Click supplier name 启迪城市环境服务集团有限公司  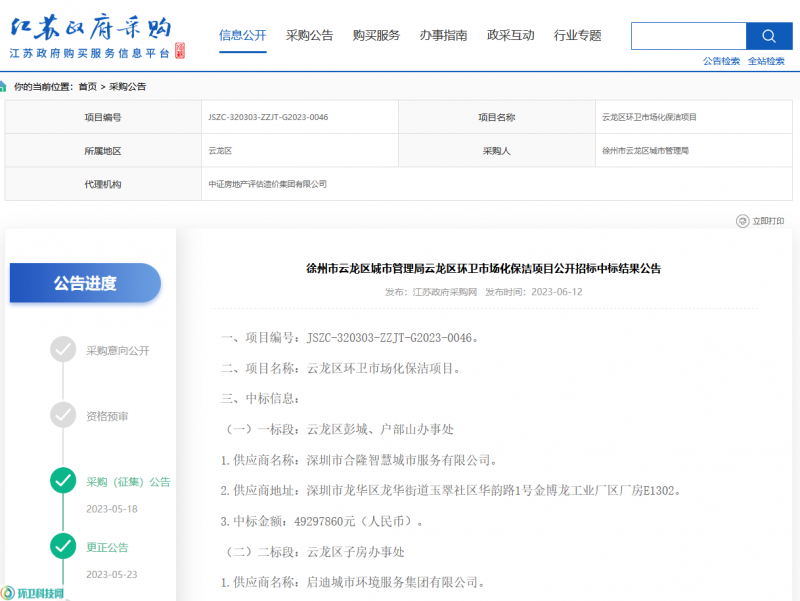tap(392, 582)
